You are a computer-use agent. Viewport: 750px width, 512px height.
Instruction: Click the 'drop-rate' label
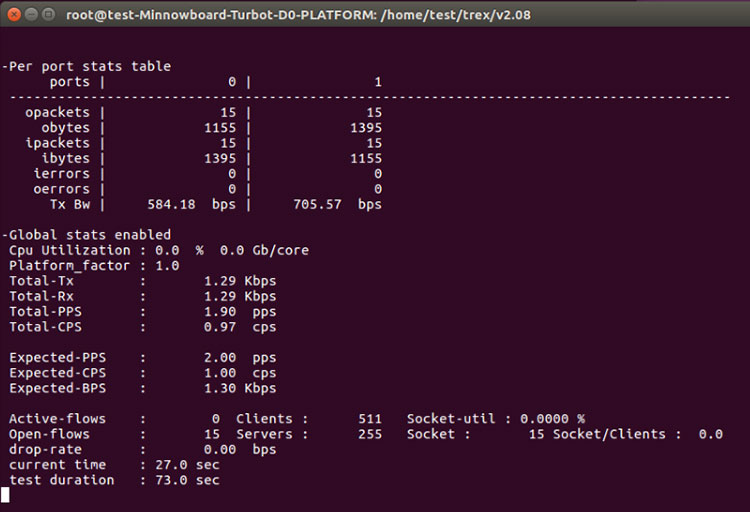pos(45,449)
